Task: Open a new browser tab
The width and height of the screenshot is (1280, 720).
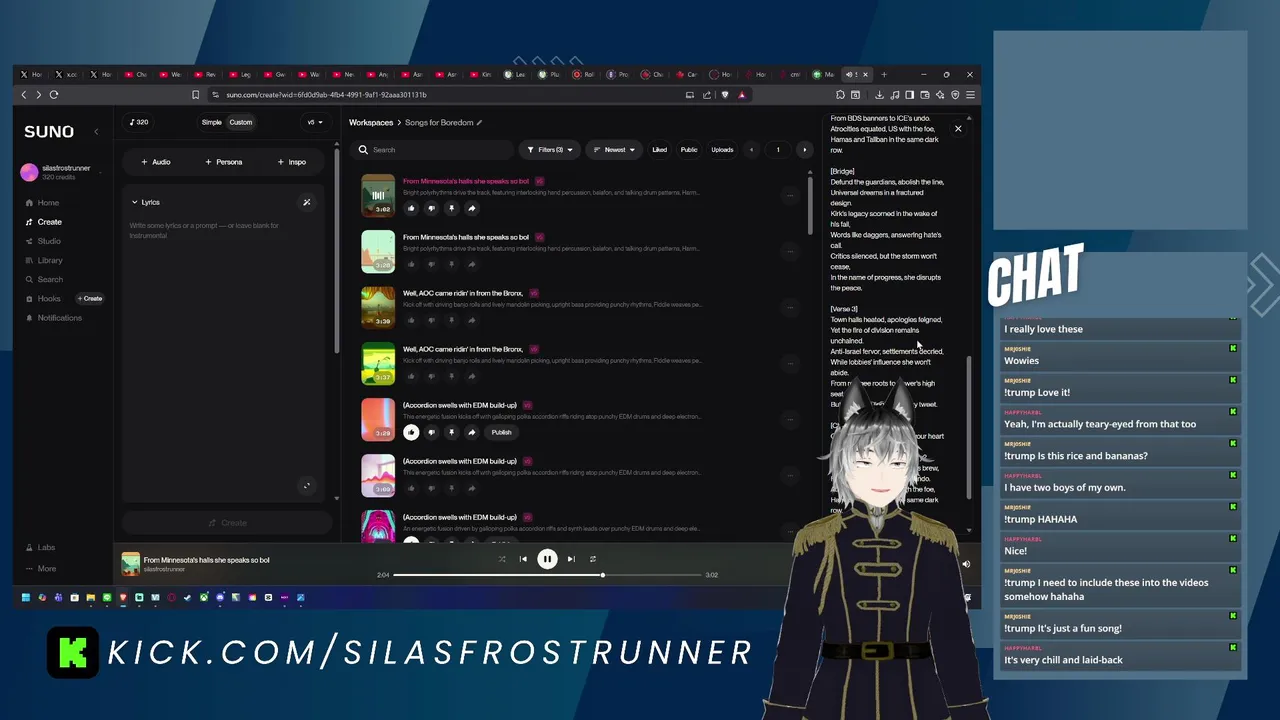Action: click(884, 74)
